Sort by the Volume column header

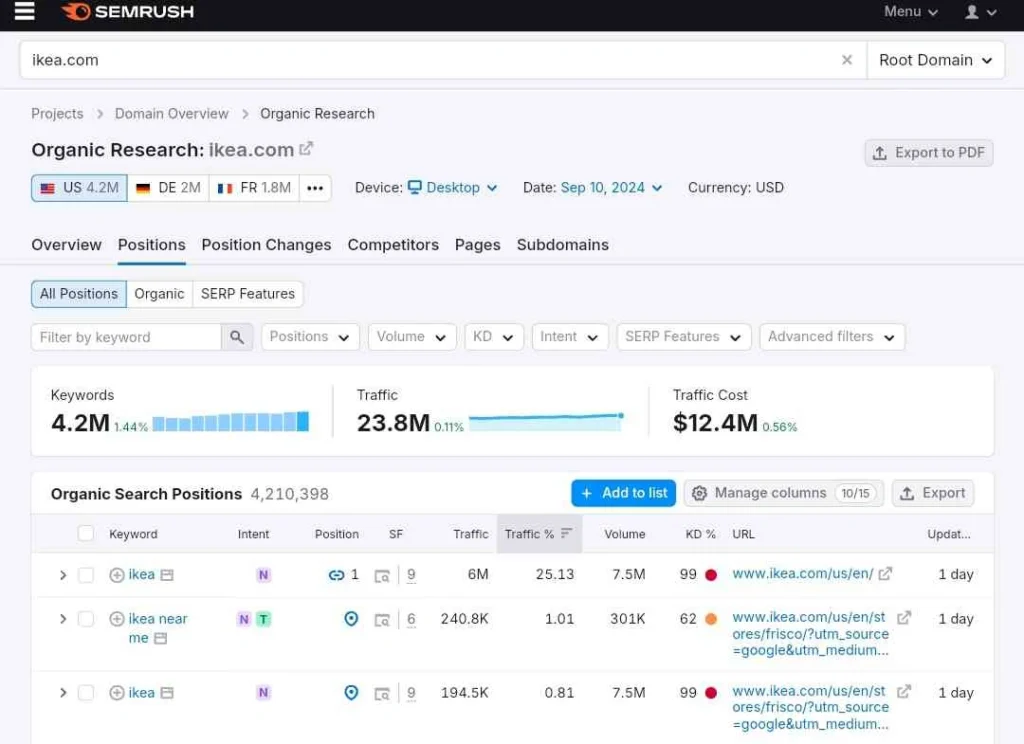click(x=624, y=534)
